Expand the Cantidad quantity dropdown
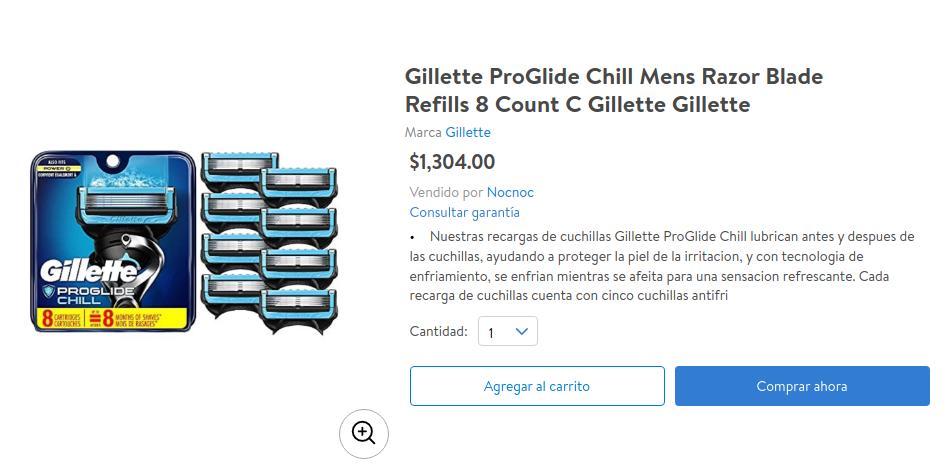 click(x=508, y=332)
